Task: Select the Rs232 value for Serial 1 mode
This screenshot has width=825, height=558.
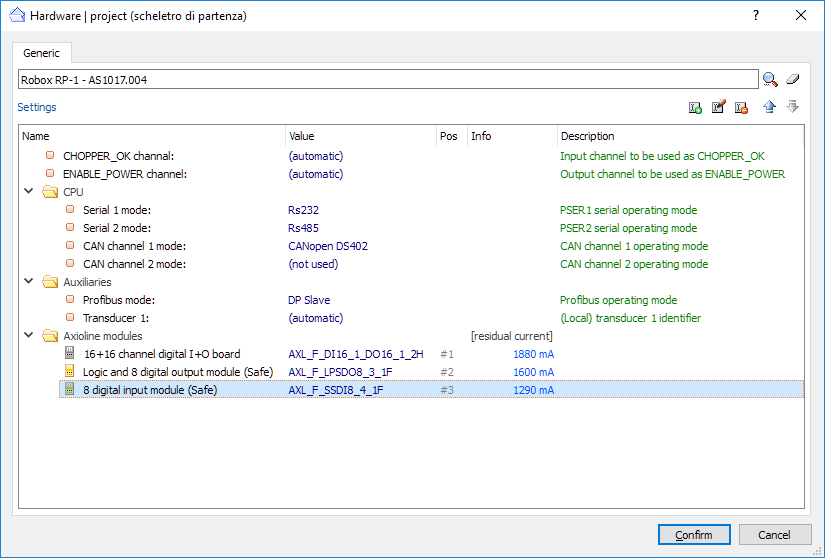Action: (x=303, y=210)
